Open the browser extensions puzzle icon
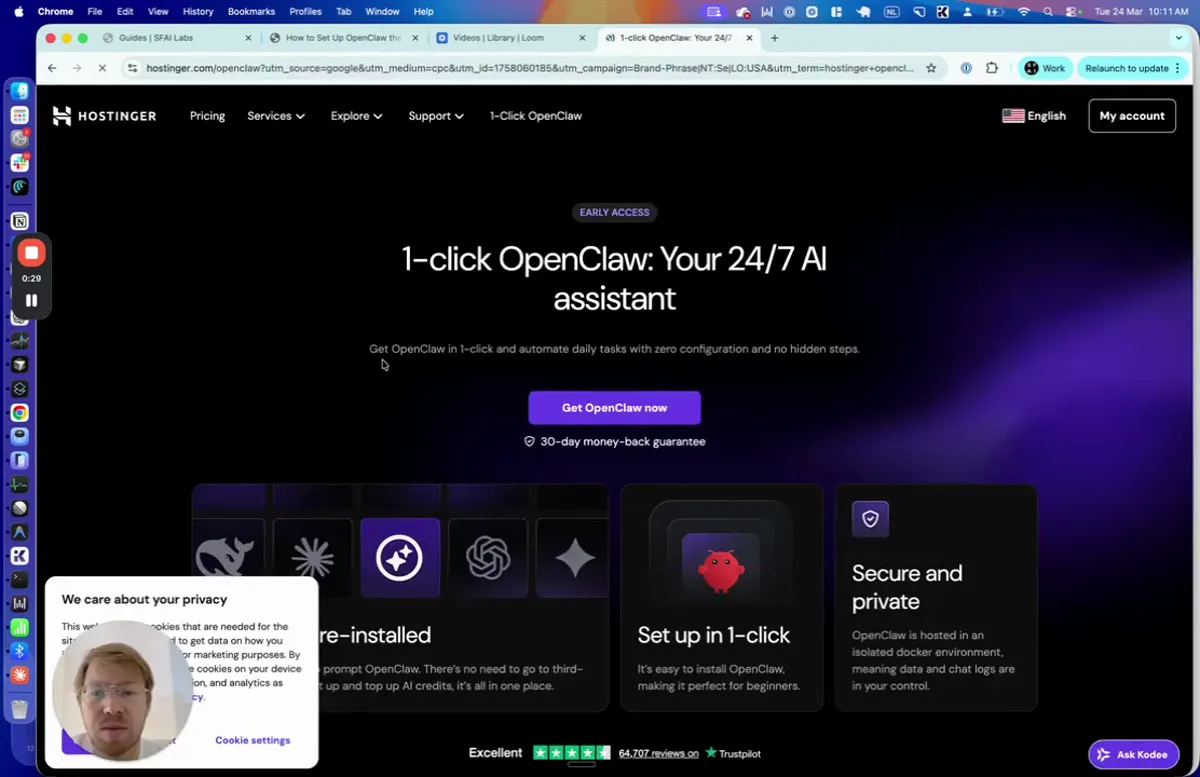The height and width of the screenshot is (777, 1200). [x=991, y=68]
